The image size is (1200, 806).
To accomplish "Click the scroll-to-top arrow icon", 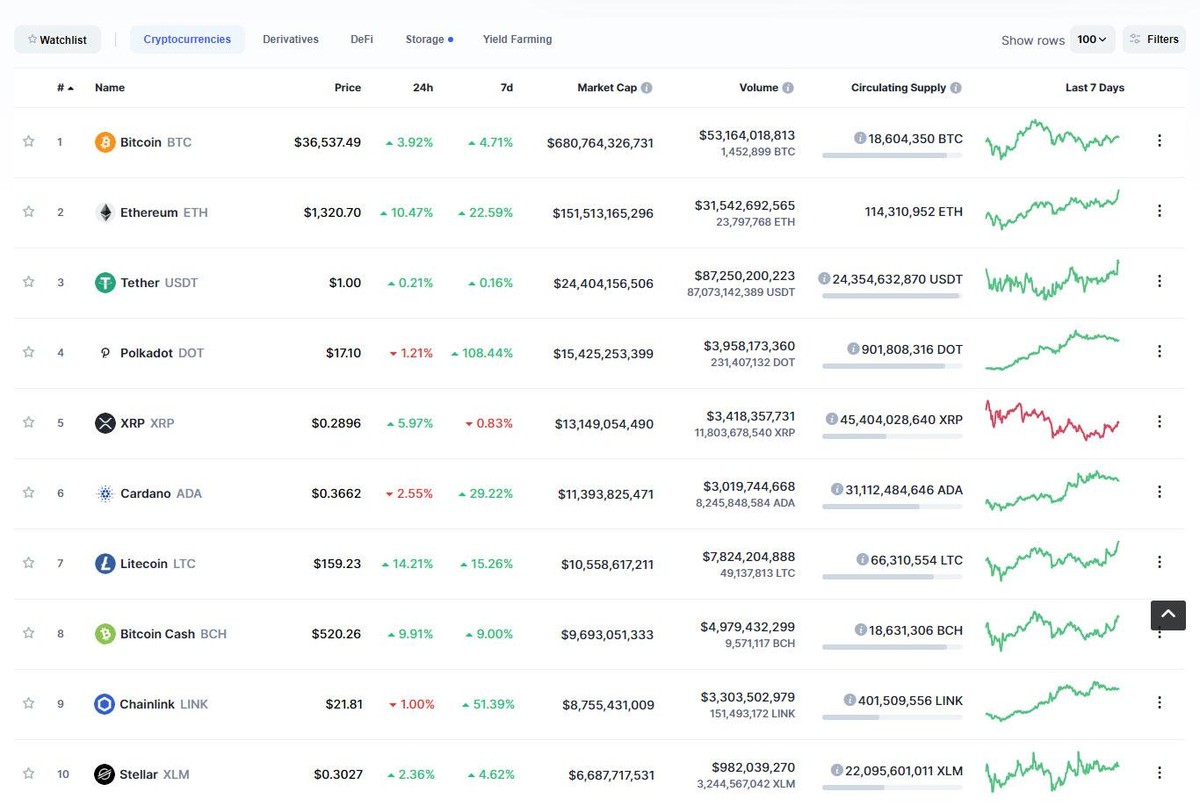I will pos(1167,615).
